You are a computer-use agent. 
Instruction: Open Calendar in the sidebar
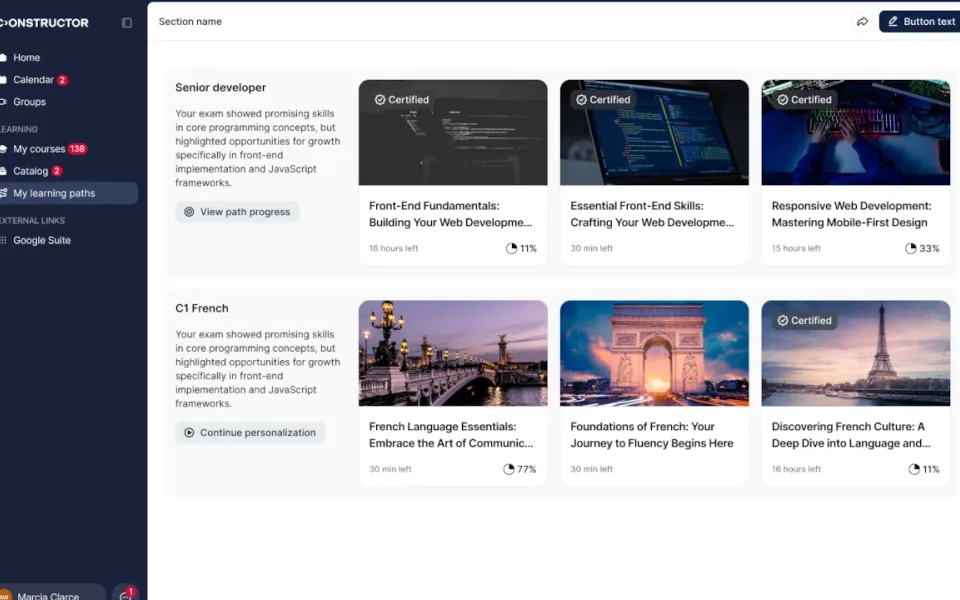(x=33, y=80)
